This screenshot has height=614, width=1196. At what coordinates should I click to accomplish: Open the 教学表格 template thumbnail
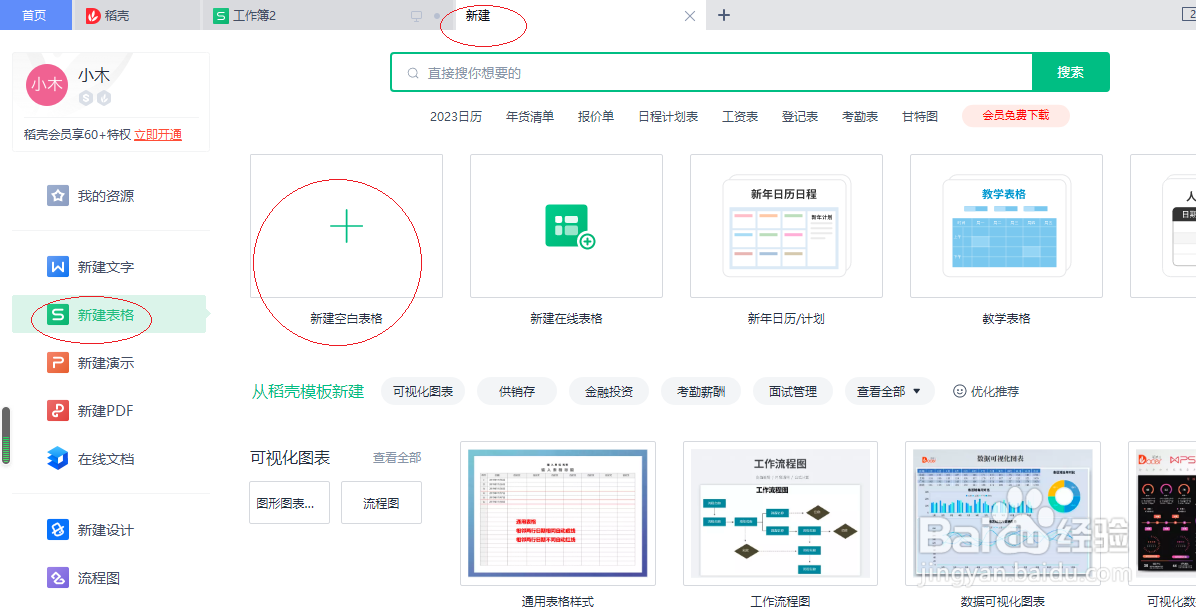pos(1006,226)
